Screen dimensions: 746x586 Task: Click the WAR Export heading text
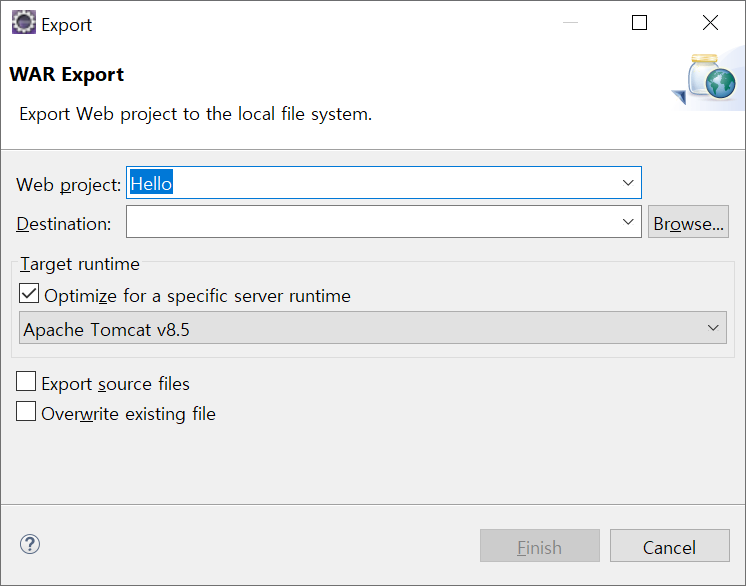66,74
